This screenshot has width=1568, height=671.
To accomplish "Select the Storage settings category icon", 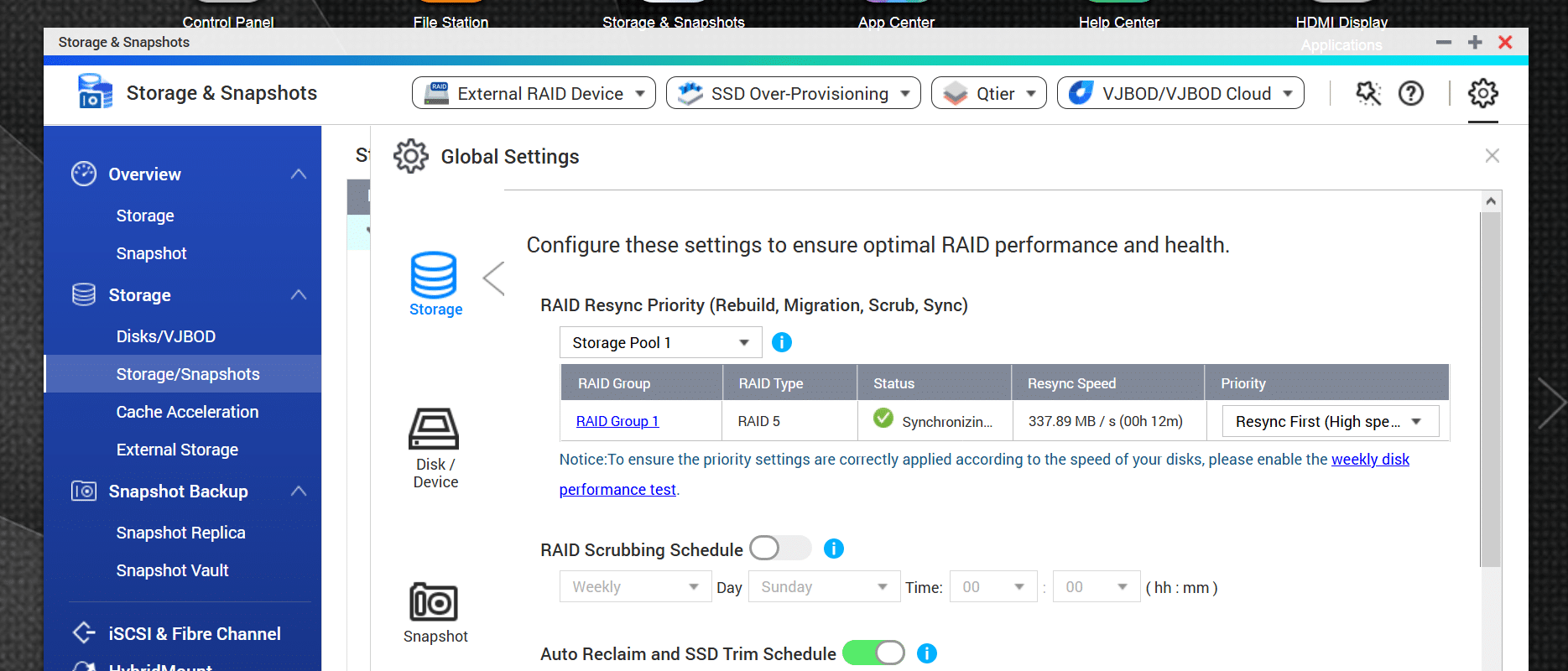I will (435, 284).
